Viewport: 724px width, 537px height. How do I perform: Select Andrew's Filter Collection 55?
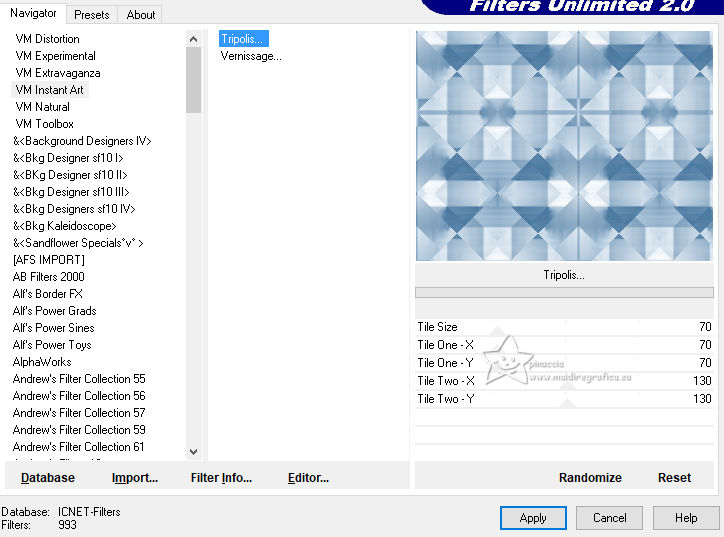(79, 379)
